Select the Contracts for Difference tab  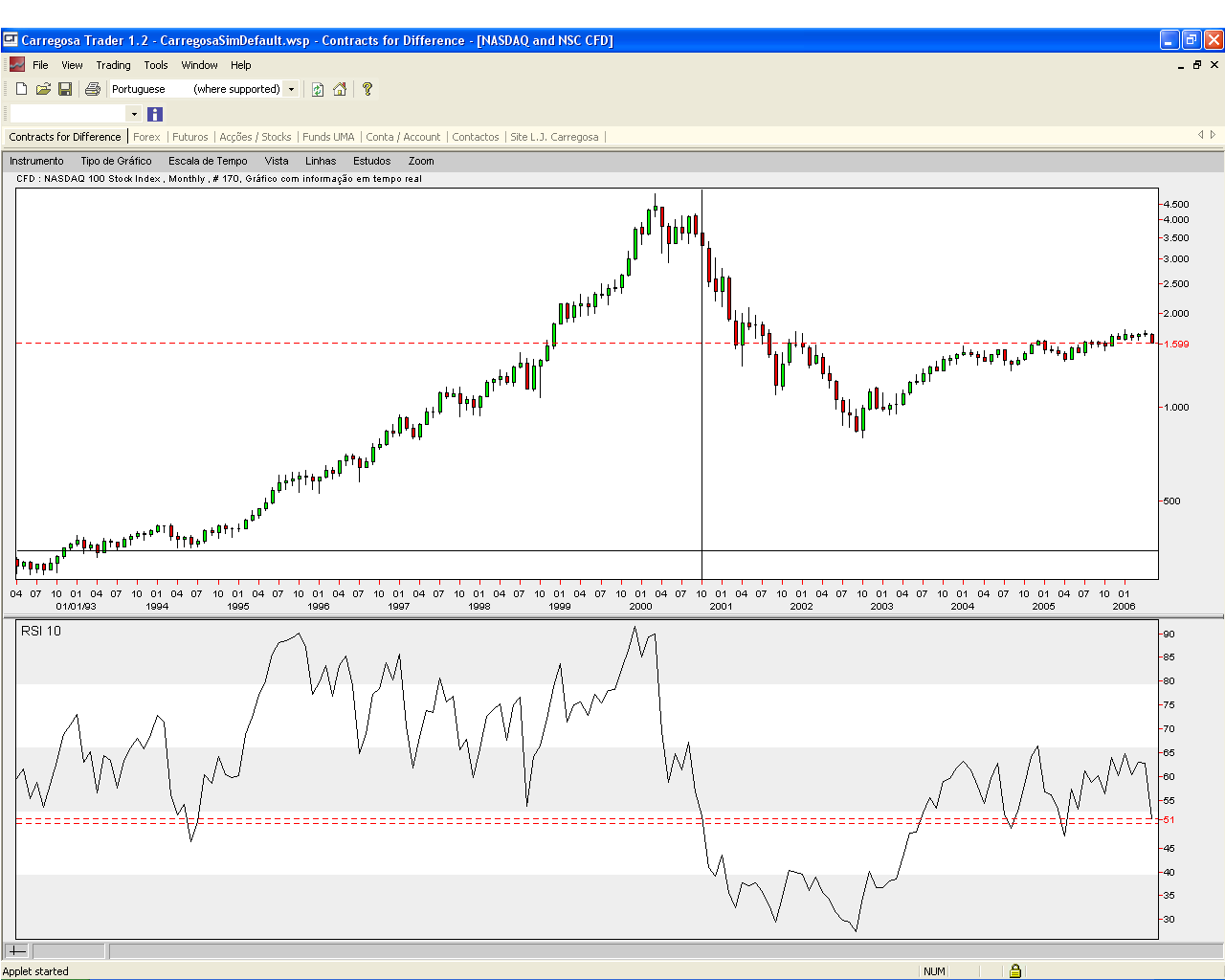click(65, 137)
